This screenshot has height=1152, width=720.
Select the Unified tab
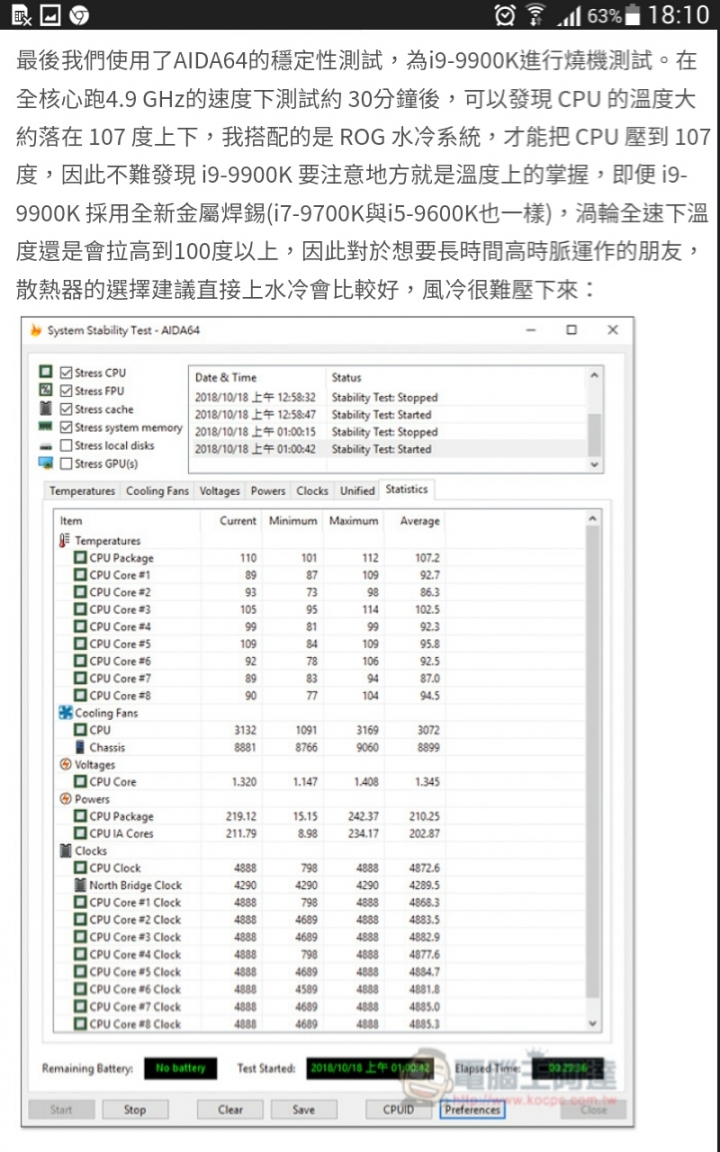(x=357, y=491)
